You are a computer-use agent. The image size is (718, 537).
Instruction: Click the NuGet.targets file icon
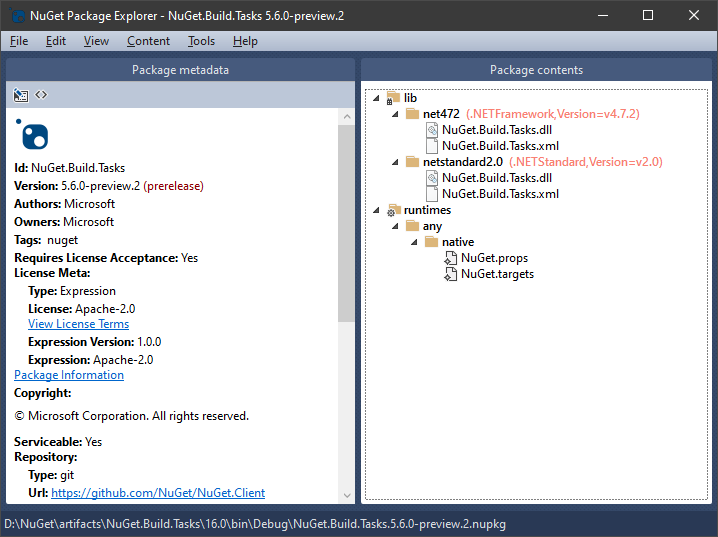pyautogui.click(x=451, y=274)
